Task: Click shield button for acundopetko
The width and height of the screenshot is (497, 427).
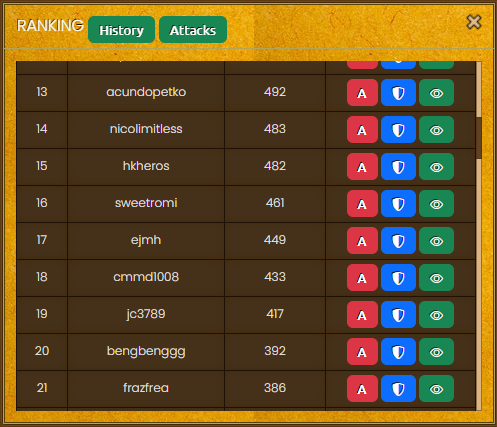Action: tap(398, 93)
